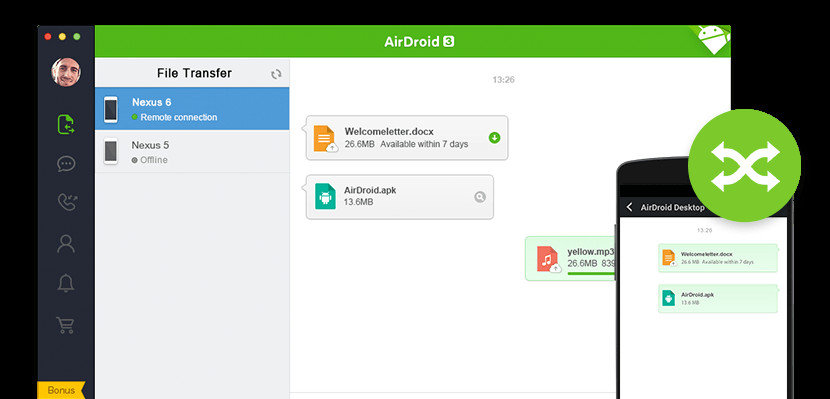Maximize the window with green button
This screenshot has height=399, width=830.
(x=77, y=37)
